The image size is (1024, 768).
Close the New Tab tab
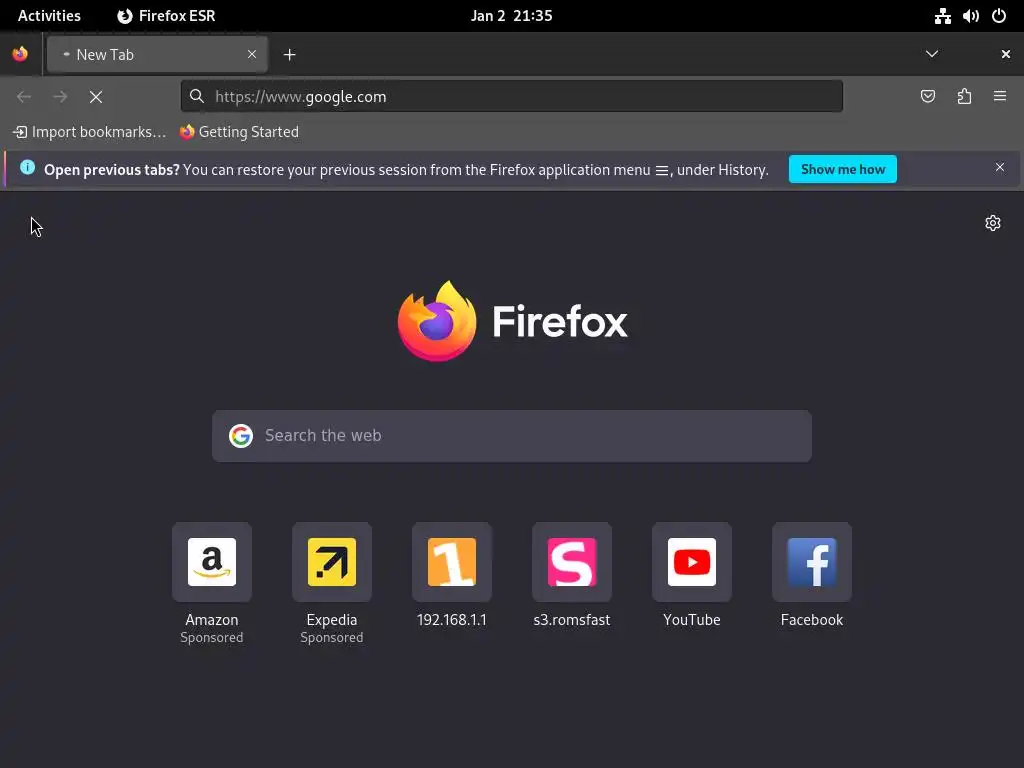click(x=252, y=54)
